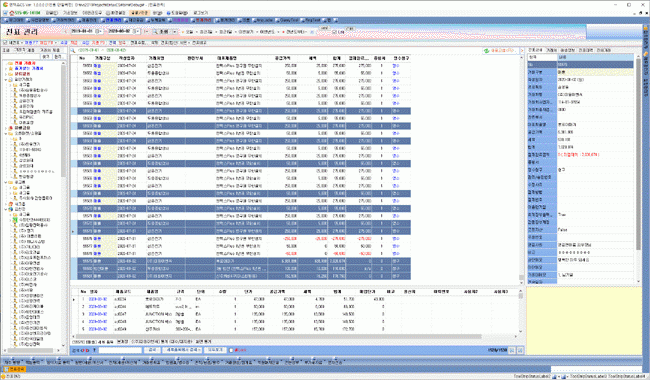Click the star icon of blue favorites node
This screenshot has width=650, height=380.
coord(11,68)
